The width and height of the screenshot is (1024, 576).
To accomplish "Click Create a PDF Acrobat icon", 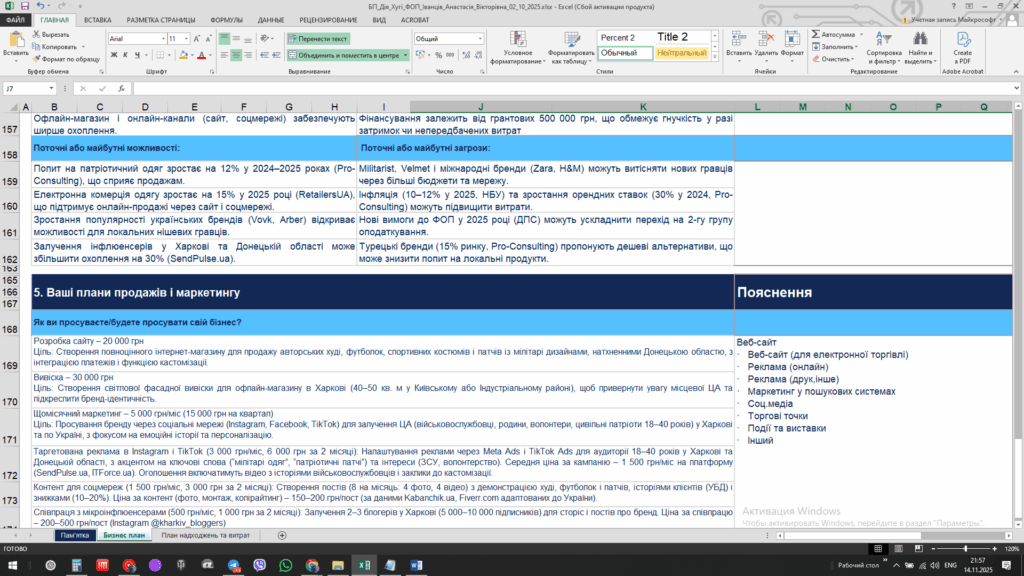I will coord(963,40).
